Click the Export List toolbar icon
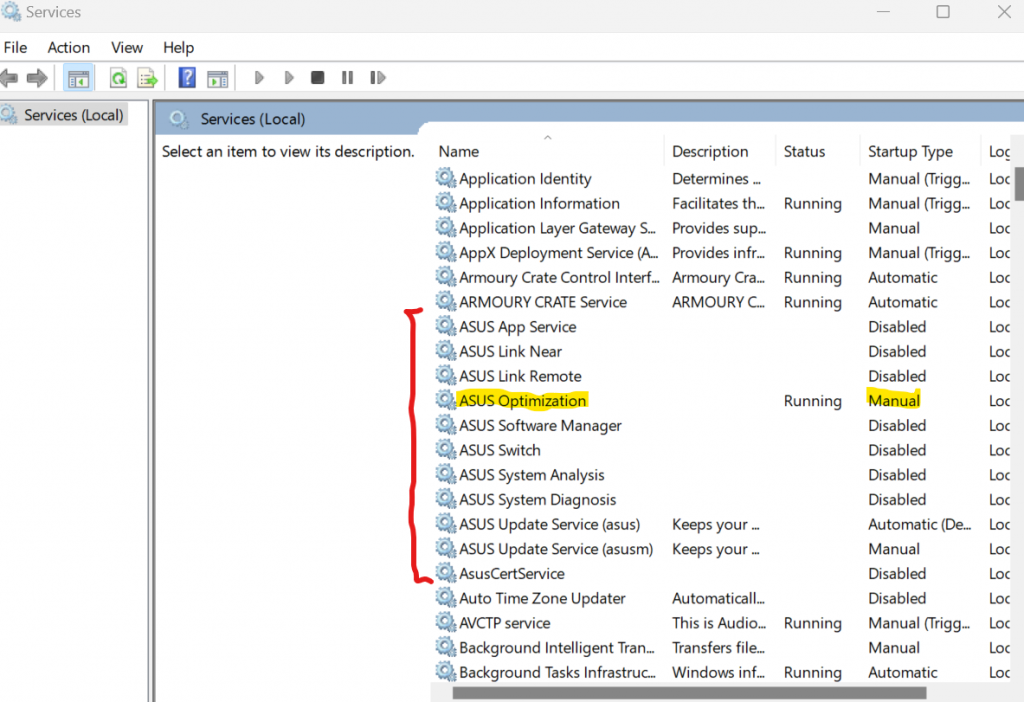Image resolution: width=1024 pixels, height=702 pixels. coord(147,78)
